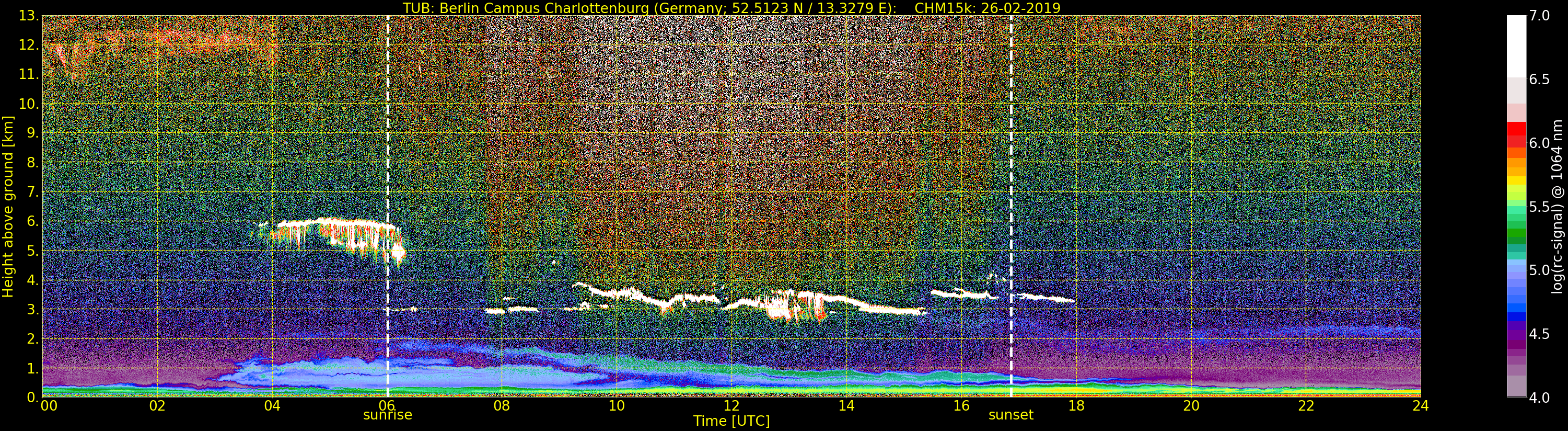Click the 13. tick on the height axis
Image resolution: width=1568 pixels, height=431 pixels.
pyautogui.click(x=29, y=16)
